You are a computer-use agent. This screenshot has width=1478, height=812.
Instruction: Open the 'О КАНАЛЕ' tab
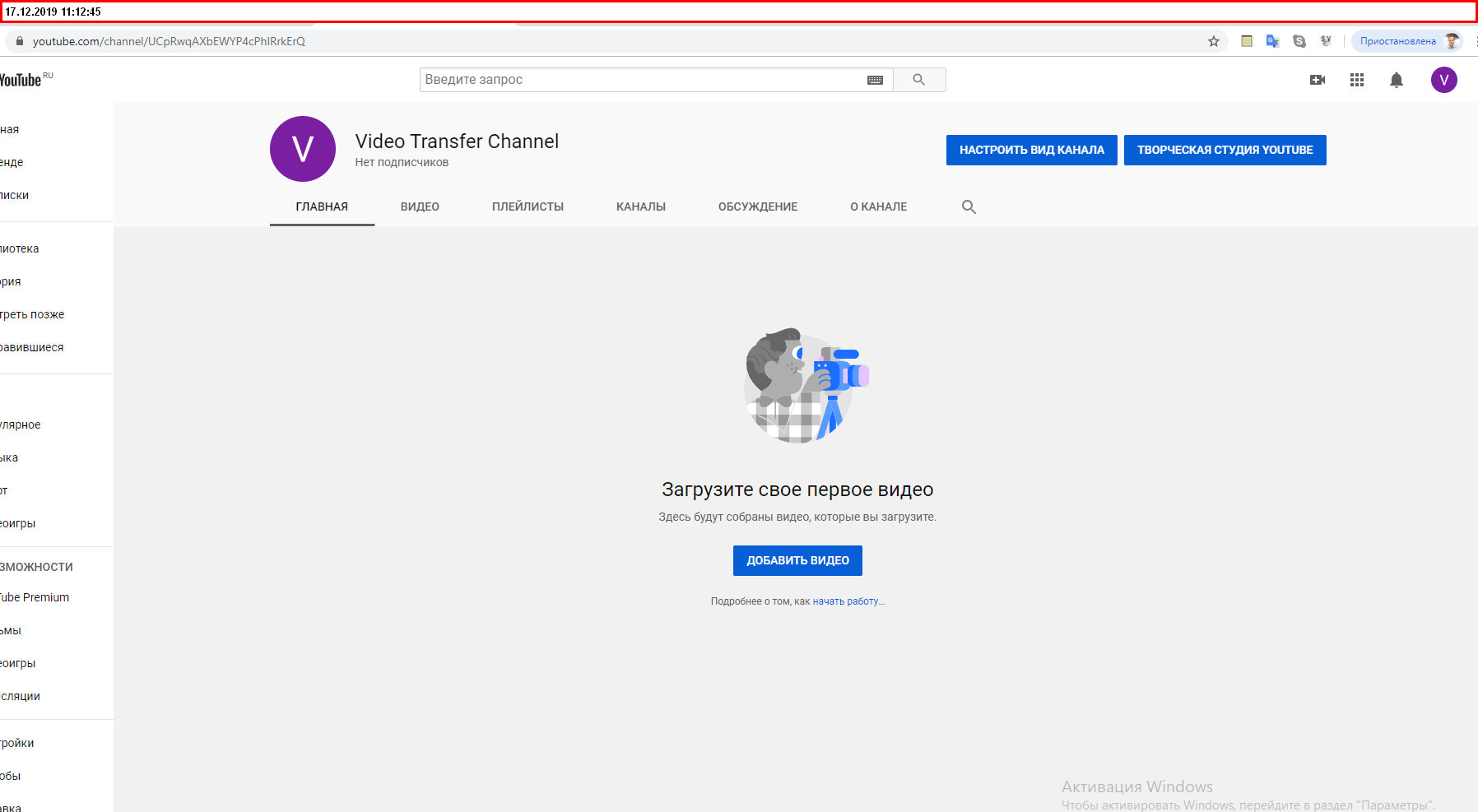pos(879,206)
